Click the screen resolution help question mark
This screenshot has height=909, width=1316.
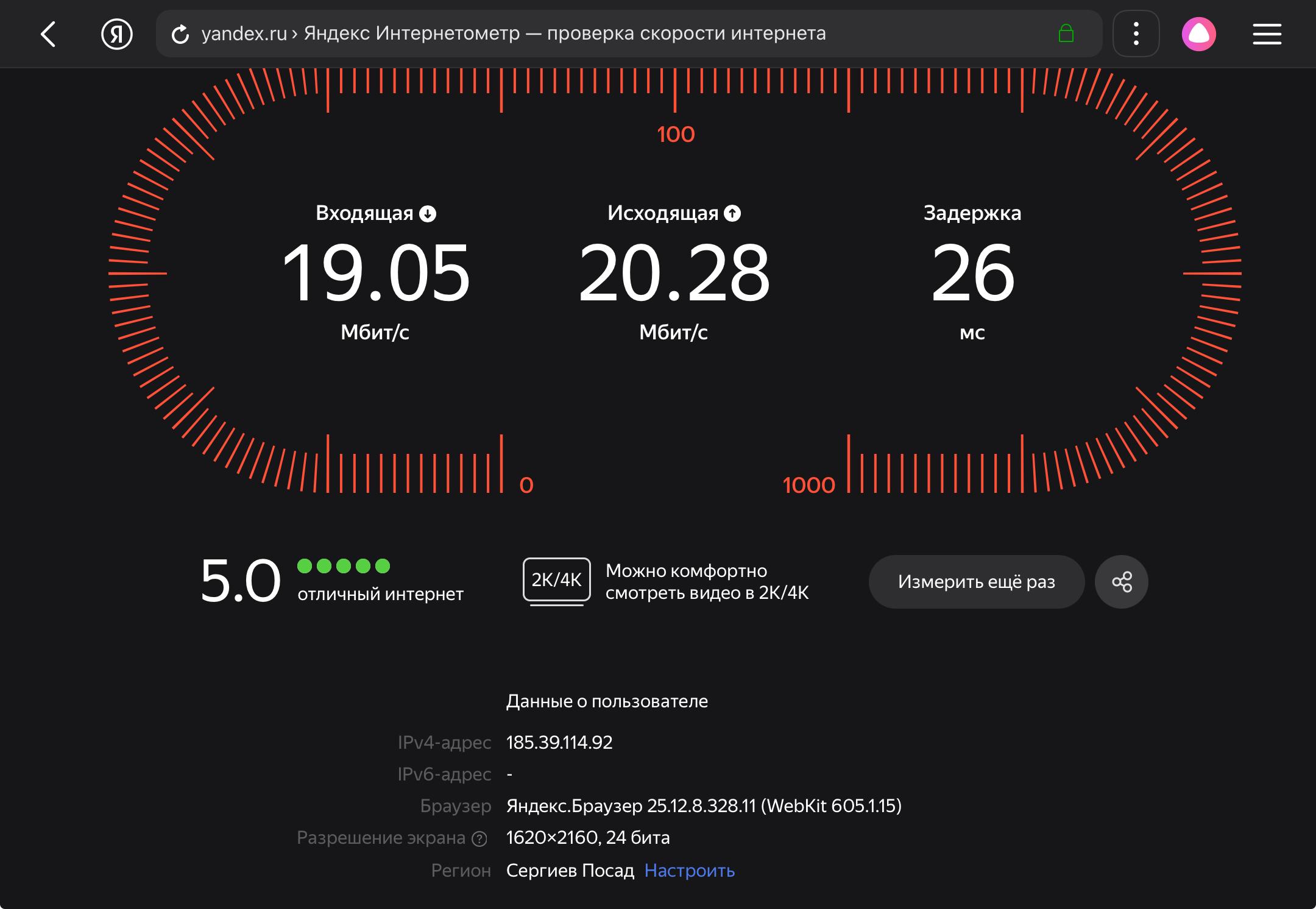480,839
